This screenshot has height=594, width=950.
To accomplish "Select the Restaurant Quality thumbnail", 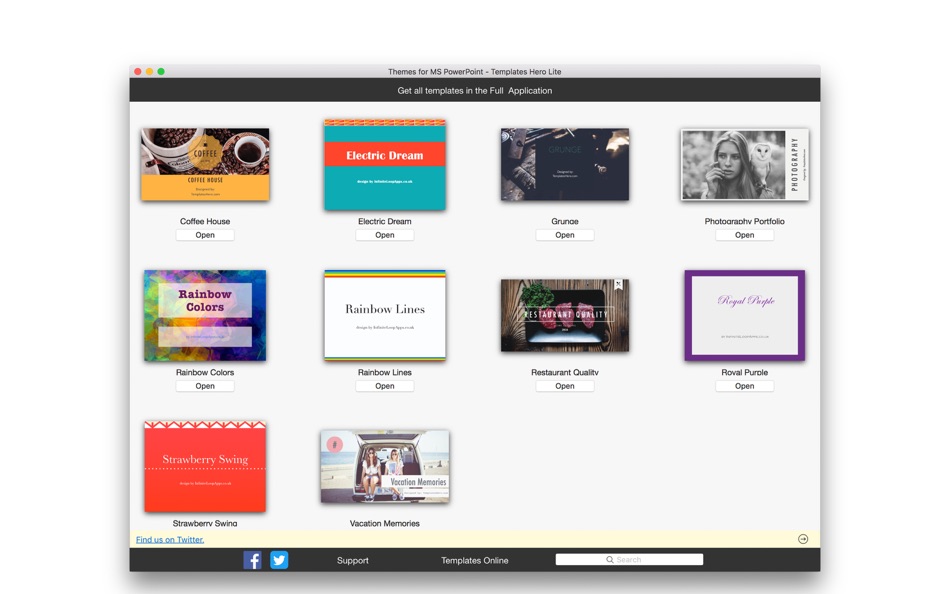I will pos(565,315).
